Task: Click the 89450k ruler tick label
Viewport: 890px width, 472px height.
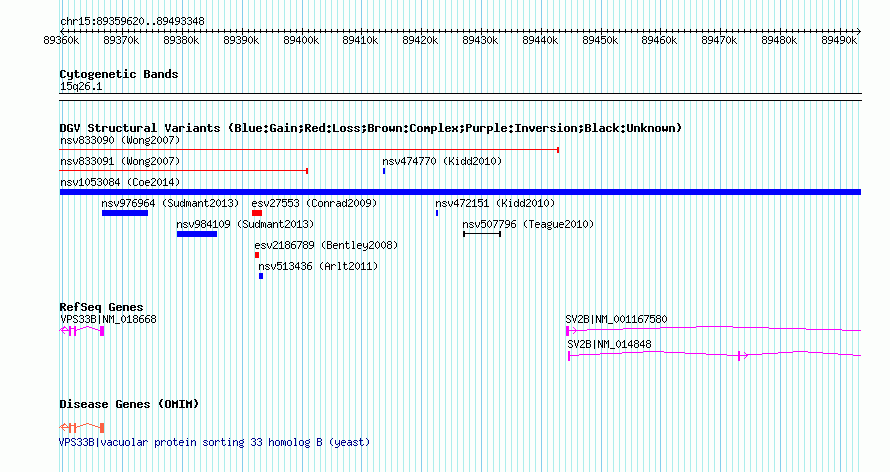Action: tap(600, 40)
